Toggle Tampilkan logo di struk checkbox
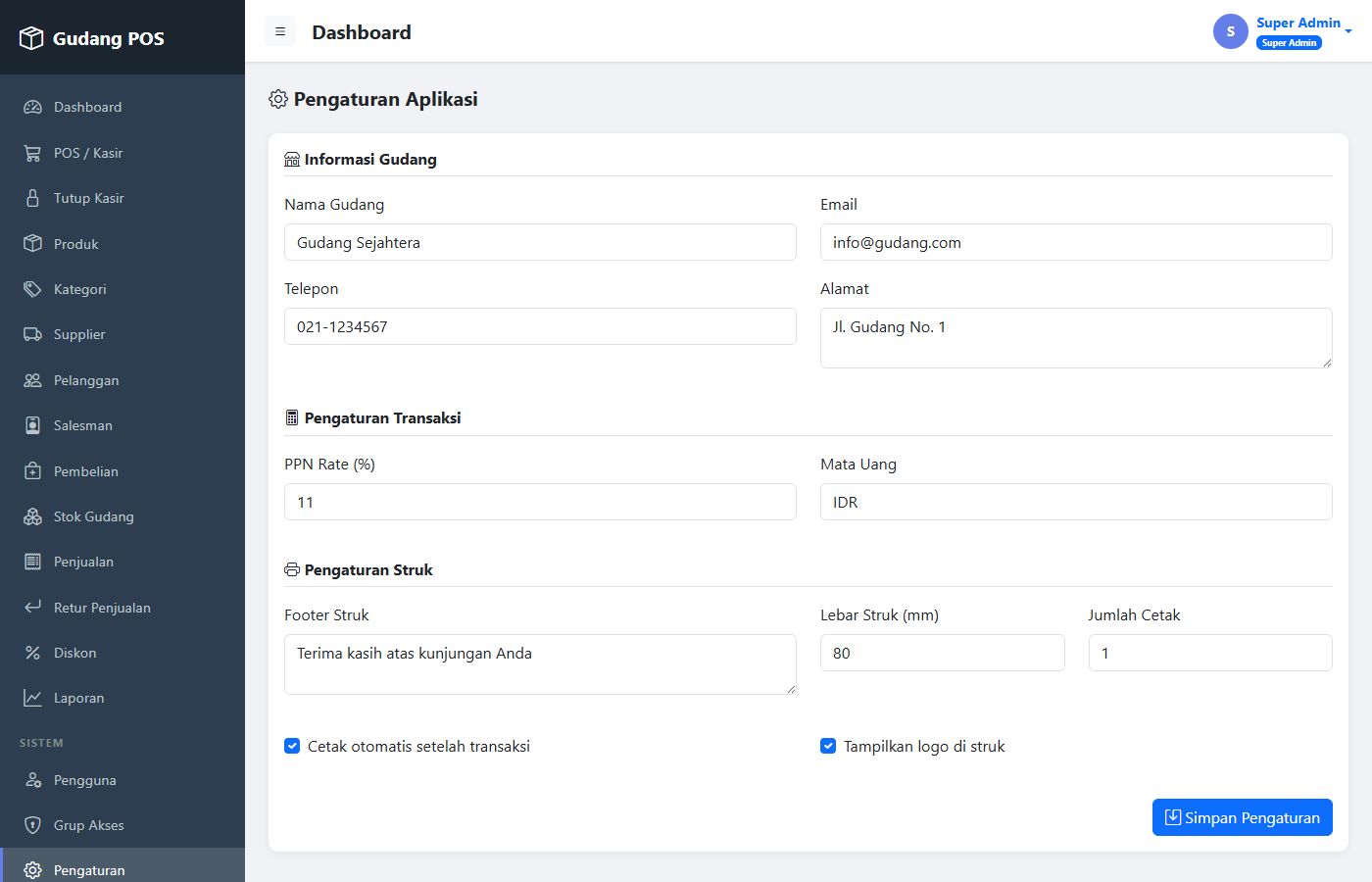Screen dimensions: 1372x882 coord(828,746)
